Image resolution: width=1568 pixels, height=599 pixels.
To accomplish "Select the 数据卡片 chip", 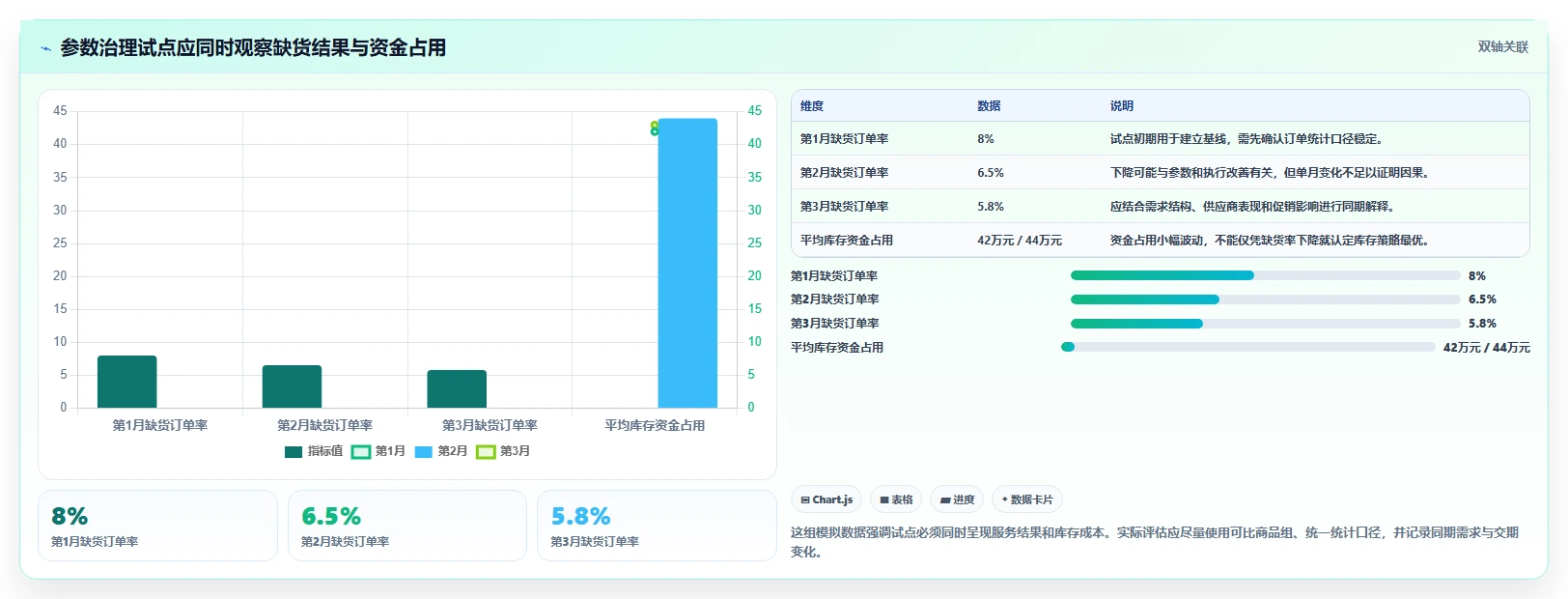I will click(1027, 499).
